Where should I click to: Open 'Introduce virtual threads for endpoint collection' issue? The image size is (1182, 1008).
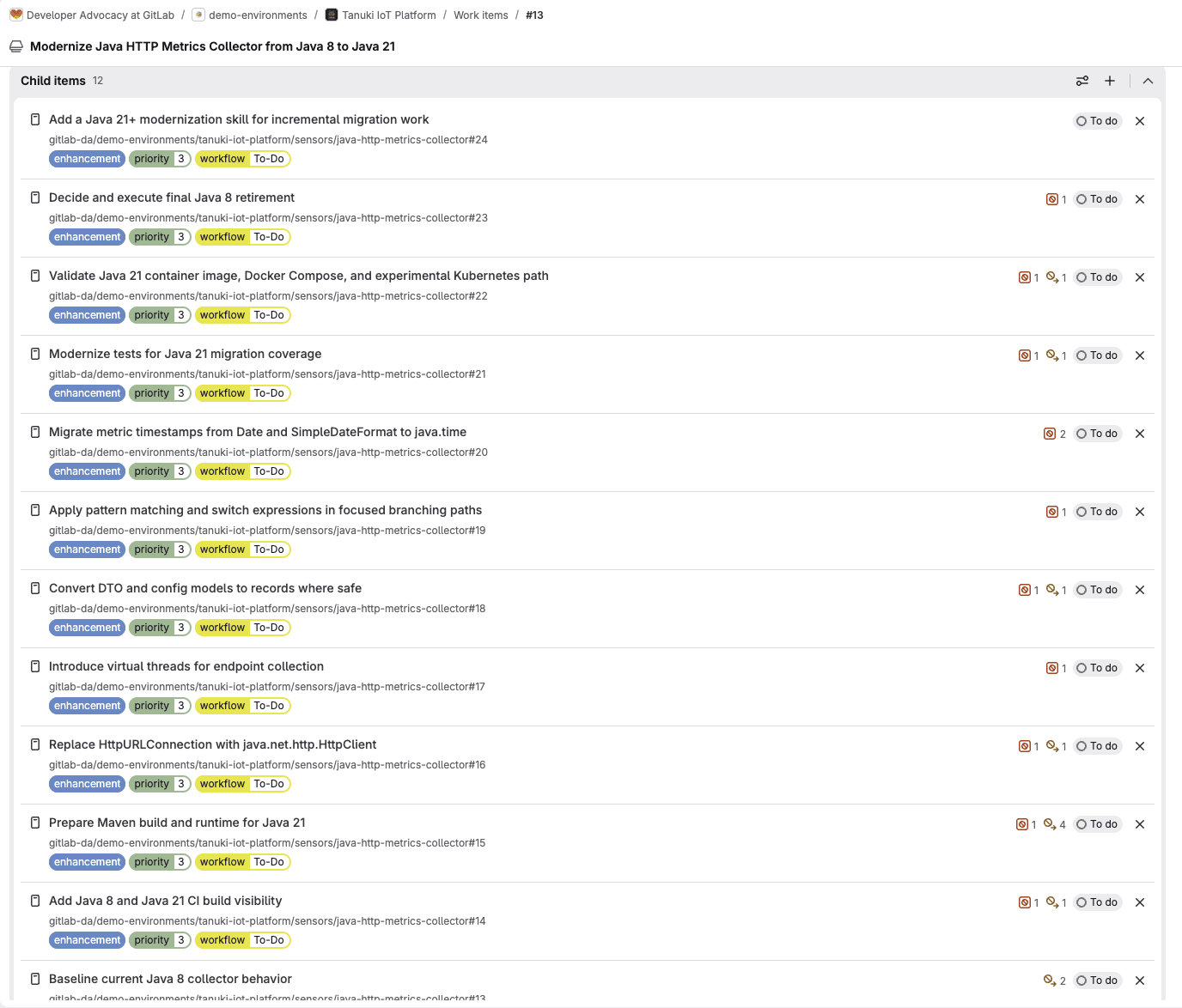click(x=186, y=666)
